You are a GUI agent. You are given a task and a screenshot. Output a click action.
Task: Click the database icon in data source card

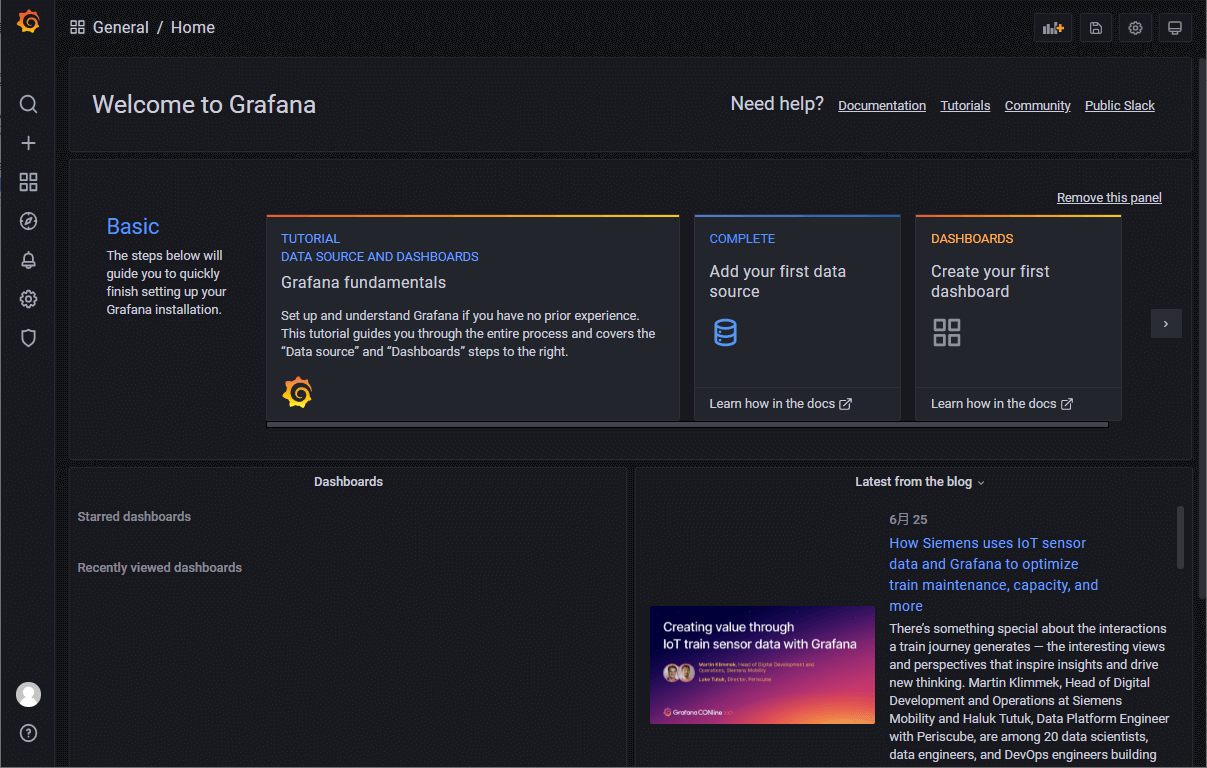[x=726, y=332]
